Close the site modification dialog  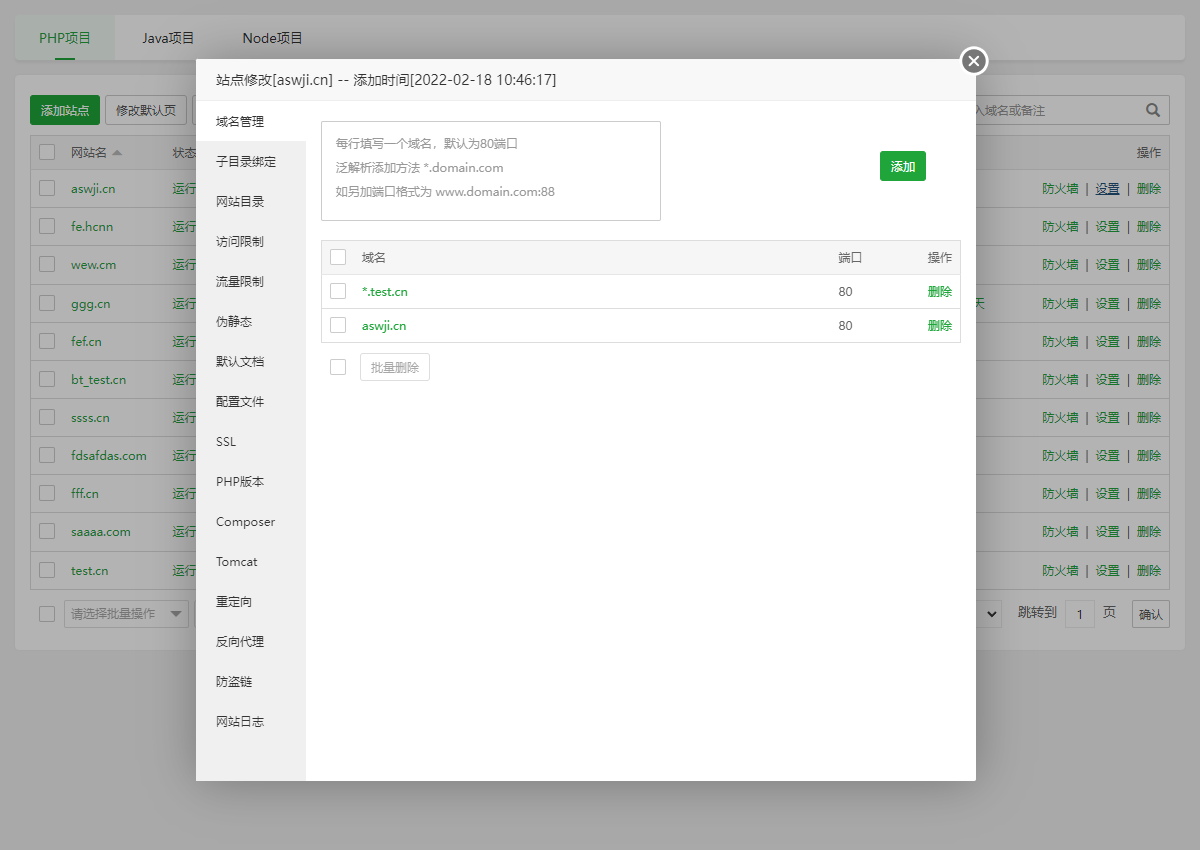(973, 61)
